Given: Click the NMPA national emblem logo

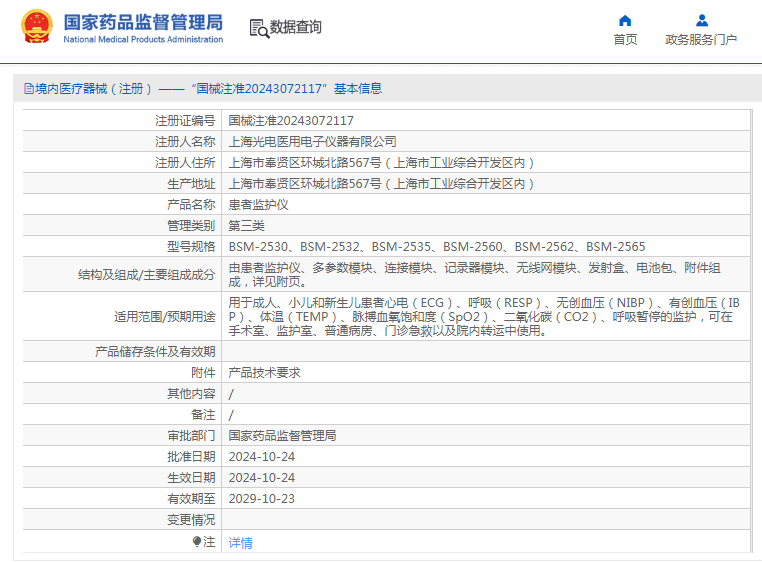Looking at the screenshot, I should point(37,27).
